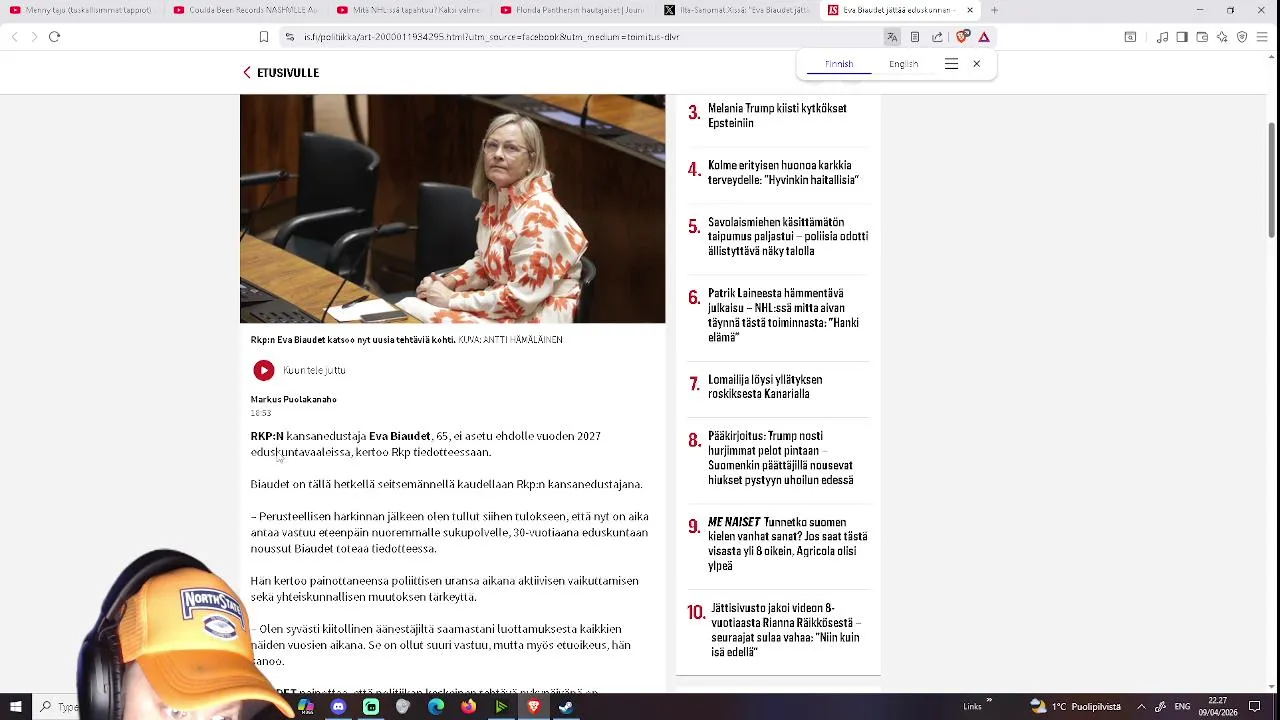Screen dimensions: 1280x720
Task: Open the Leo AI sparkle icon
Action: (x=1222, y=37)
